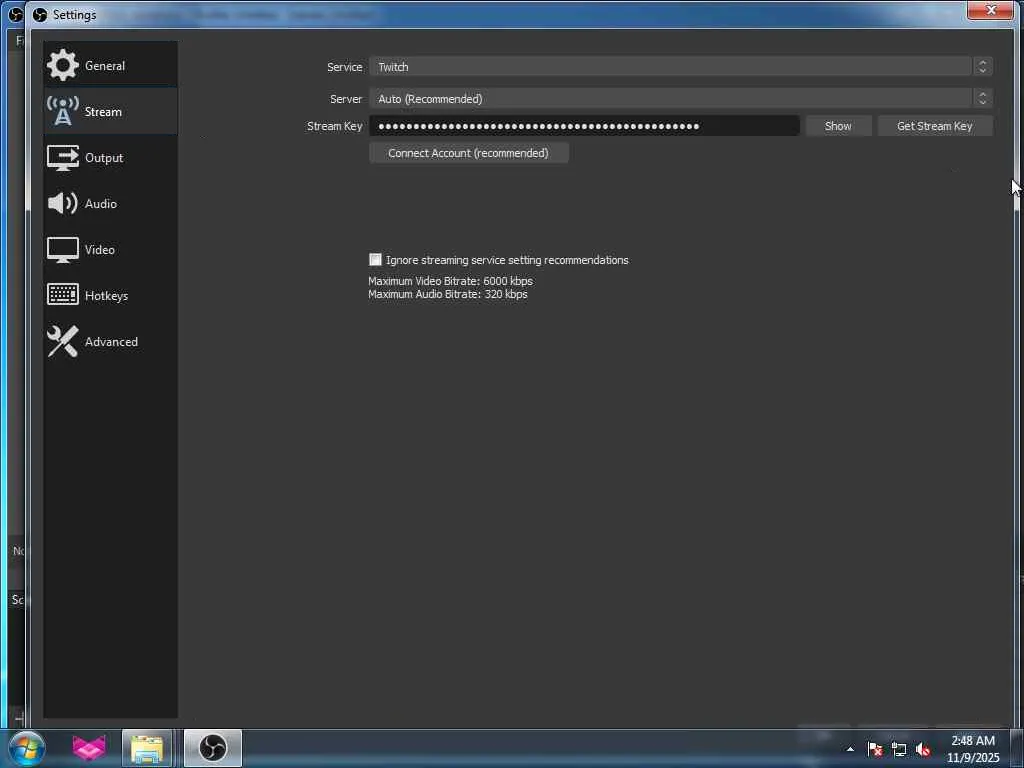This screenshot has height=768, width=1024.
Task: Open Server dropdown Auto (Recommended)
Action: [x=681, y=99]
